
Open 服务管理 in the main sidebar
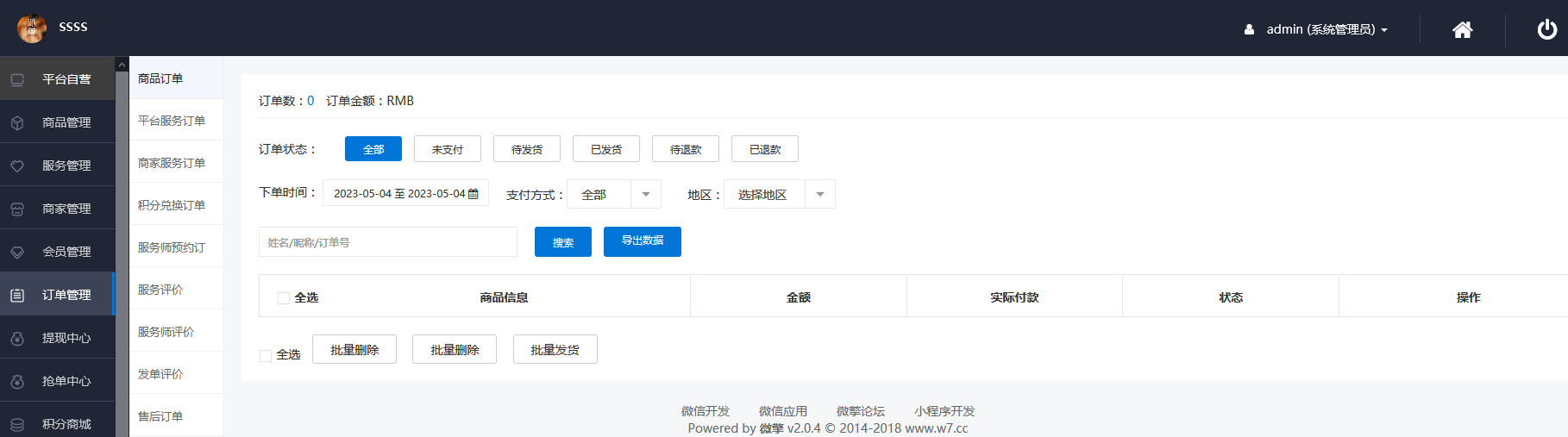(x=57, y=165)
